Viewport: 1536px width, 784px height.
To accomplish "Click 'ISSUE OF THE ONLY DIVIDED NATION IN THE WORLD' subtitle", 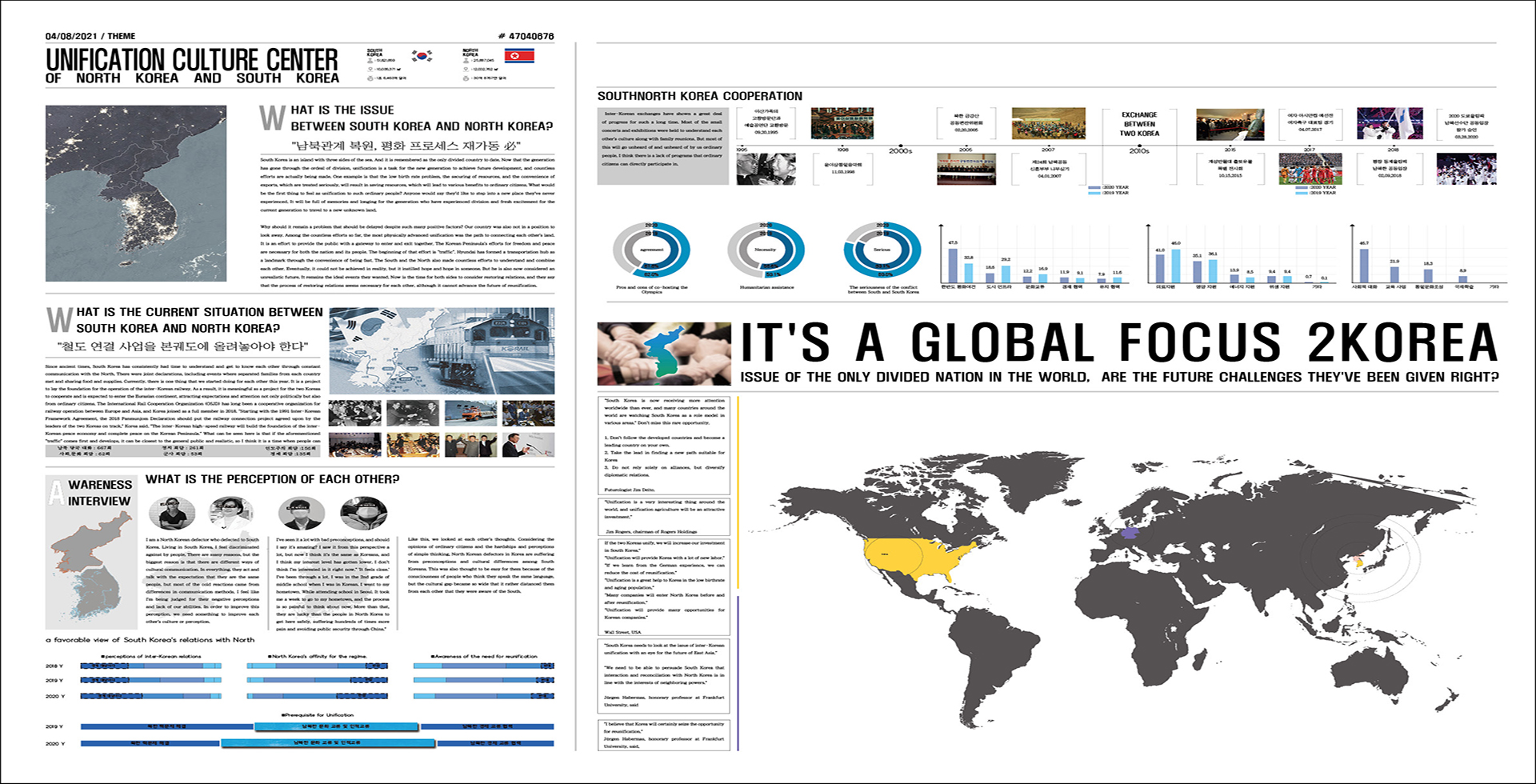I will (x=914, y=377).
